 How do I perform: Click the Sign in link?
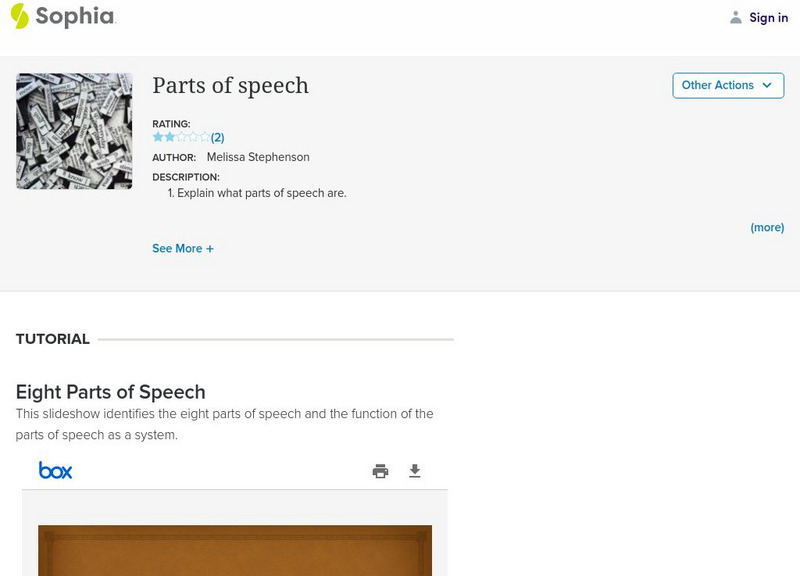[768, 17]
